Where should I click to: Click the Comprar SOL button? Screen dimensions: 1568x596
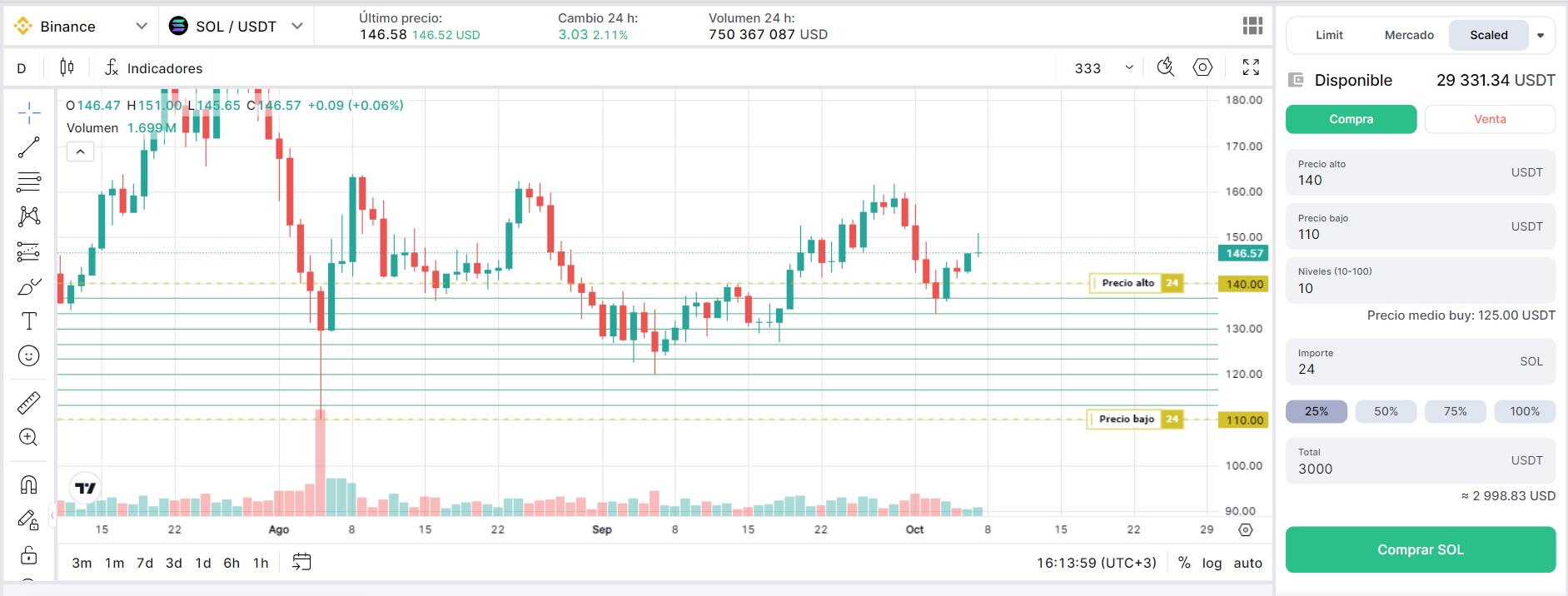[1420, 549]
